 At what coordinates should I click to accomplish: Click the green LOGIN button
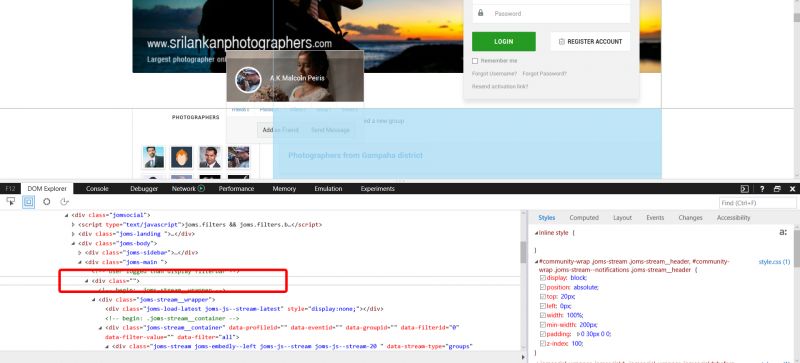coord(504,41)
